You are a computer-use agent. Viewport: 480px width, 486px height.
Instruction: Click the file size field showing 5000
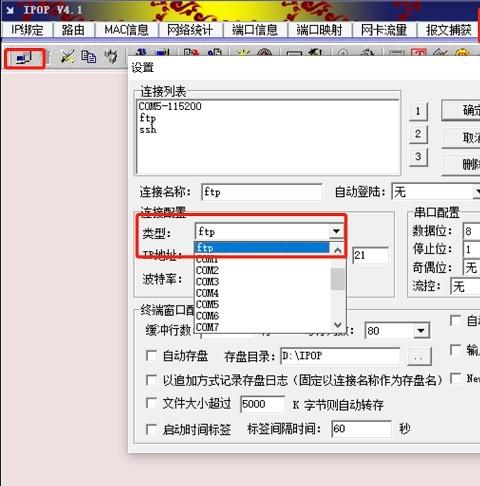263,404
